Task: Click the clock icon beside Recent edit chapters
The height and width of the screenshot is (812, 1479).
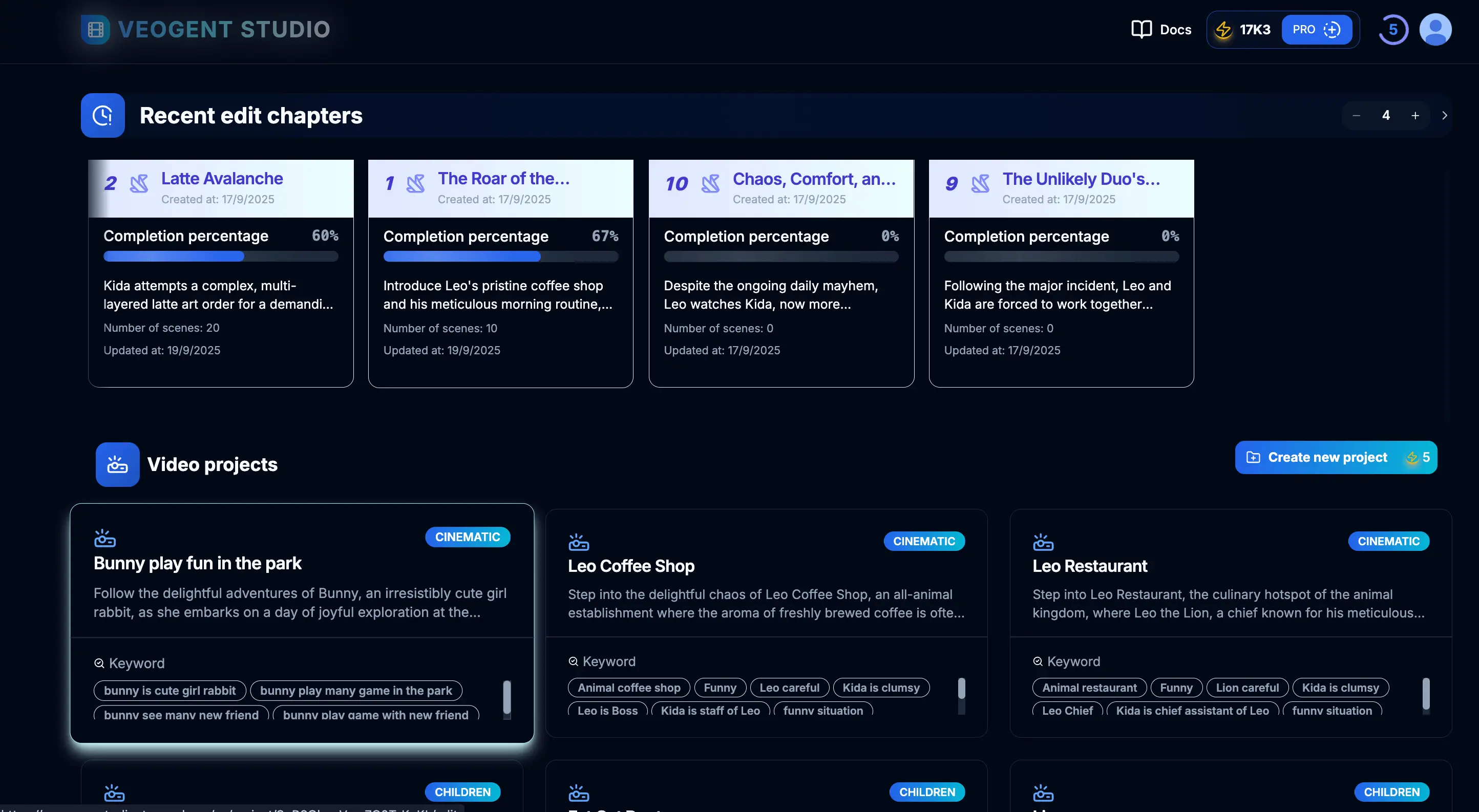Action: click(x=103, y=115)
